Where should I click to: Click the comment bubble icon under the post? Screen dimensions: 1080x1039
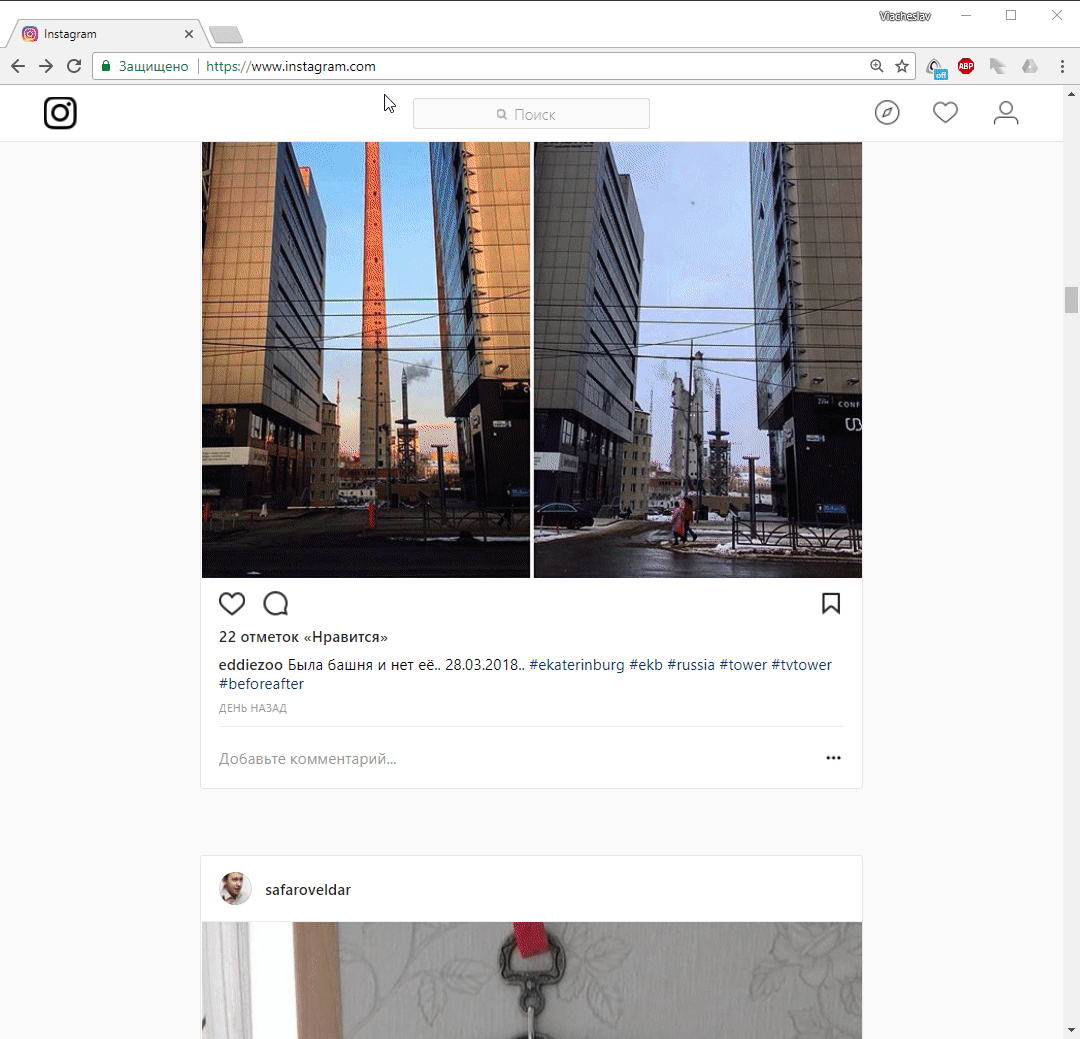(276, 604)
